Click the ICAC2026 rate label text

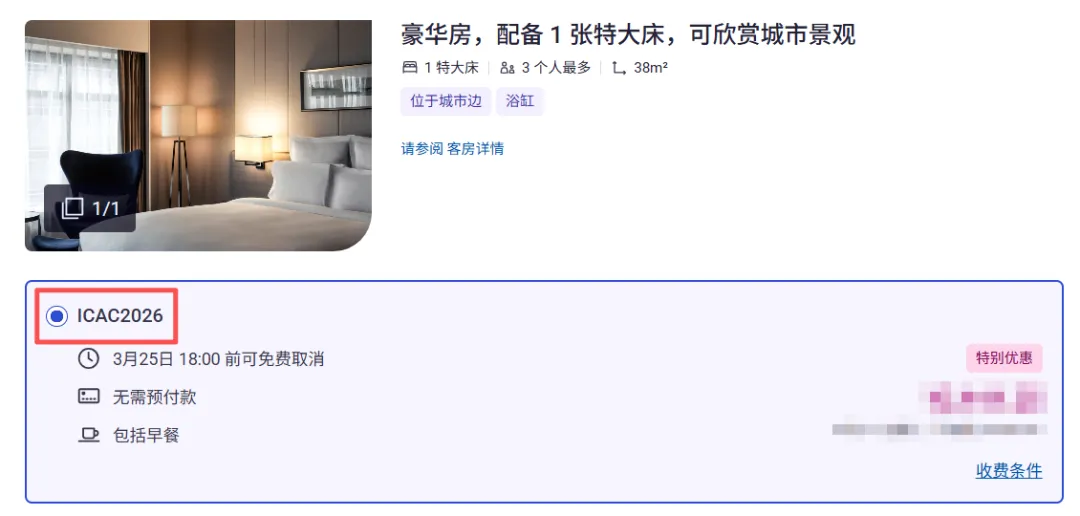(120, 316)
